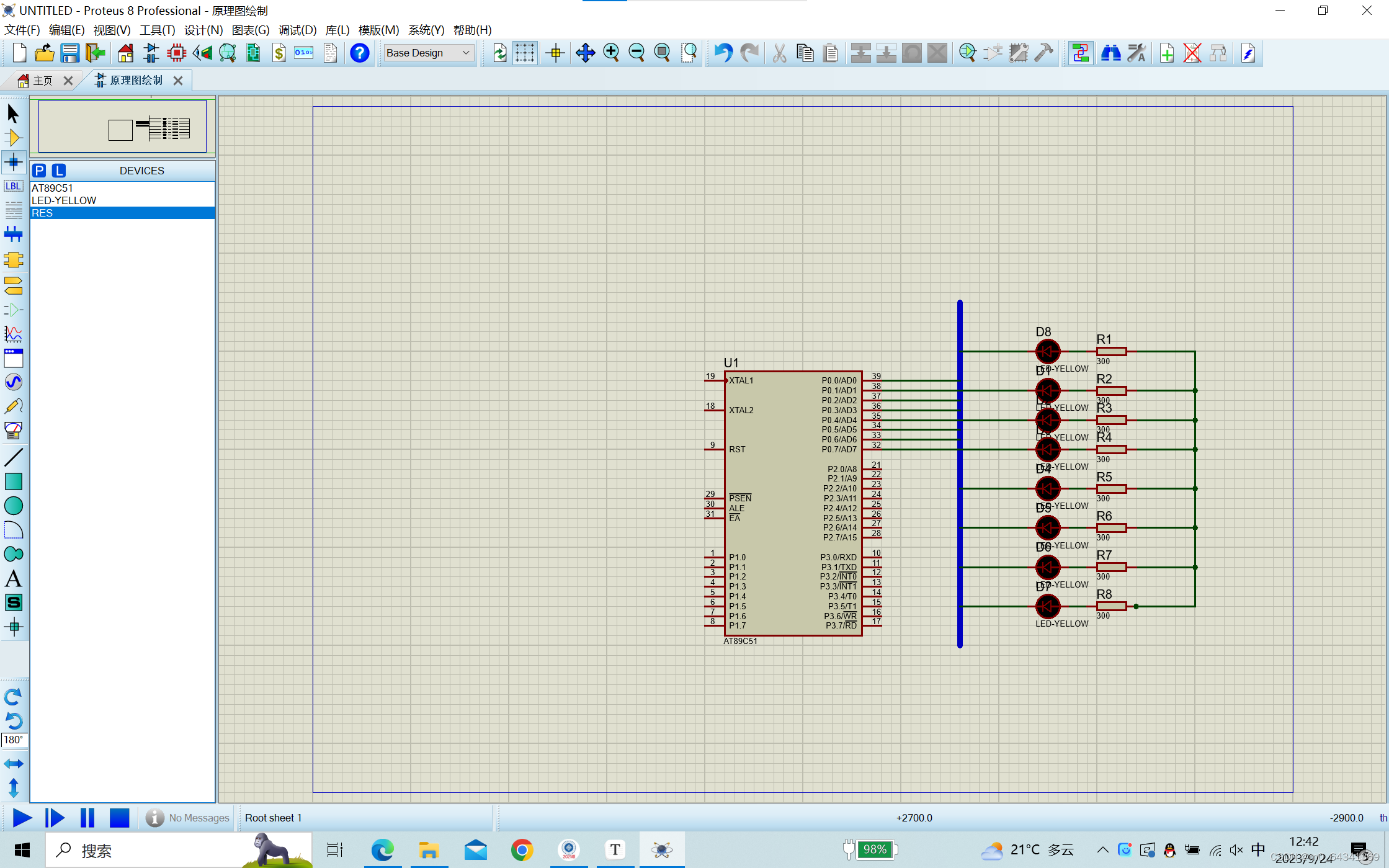The width and height of the screenshot is (1389, 868).
Task: Select AT89C51 in the devices list
Action: pos(122,188)
